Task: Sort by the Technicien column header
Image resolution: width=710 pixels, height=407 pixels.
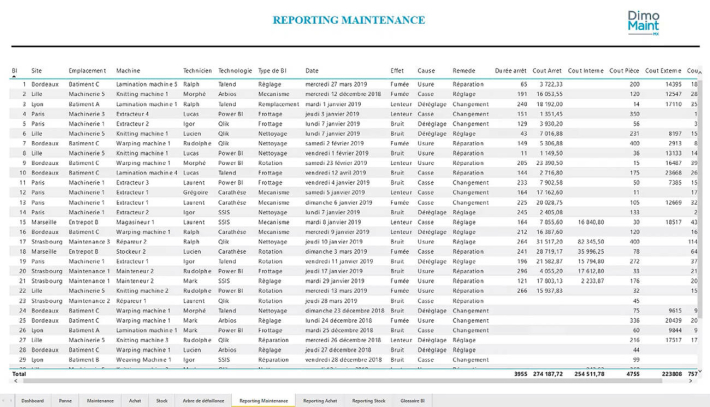Action: 197,71
